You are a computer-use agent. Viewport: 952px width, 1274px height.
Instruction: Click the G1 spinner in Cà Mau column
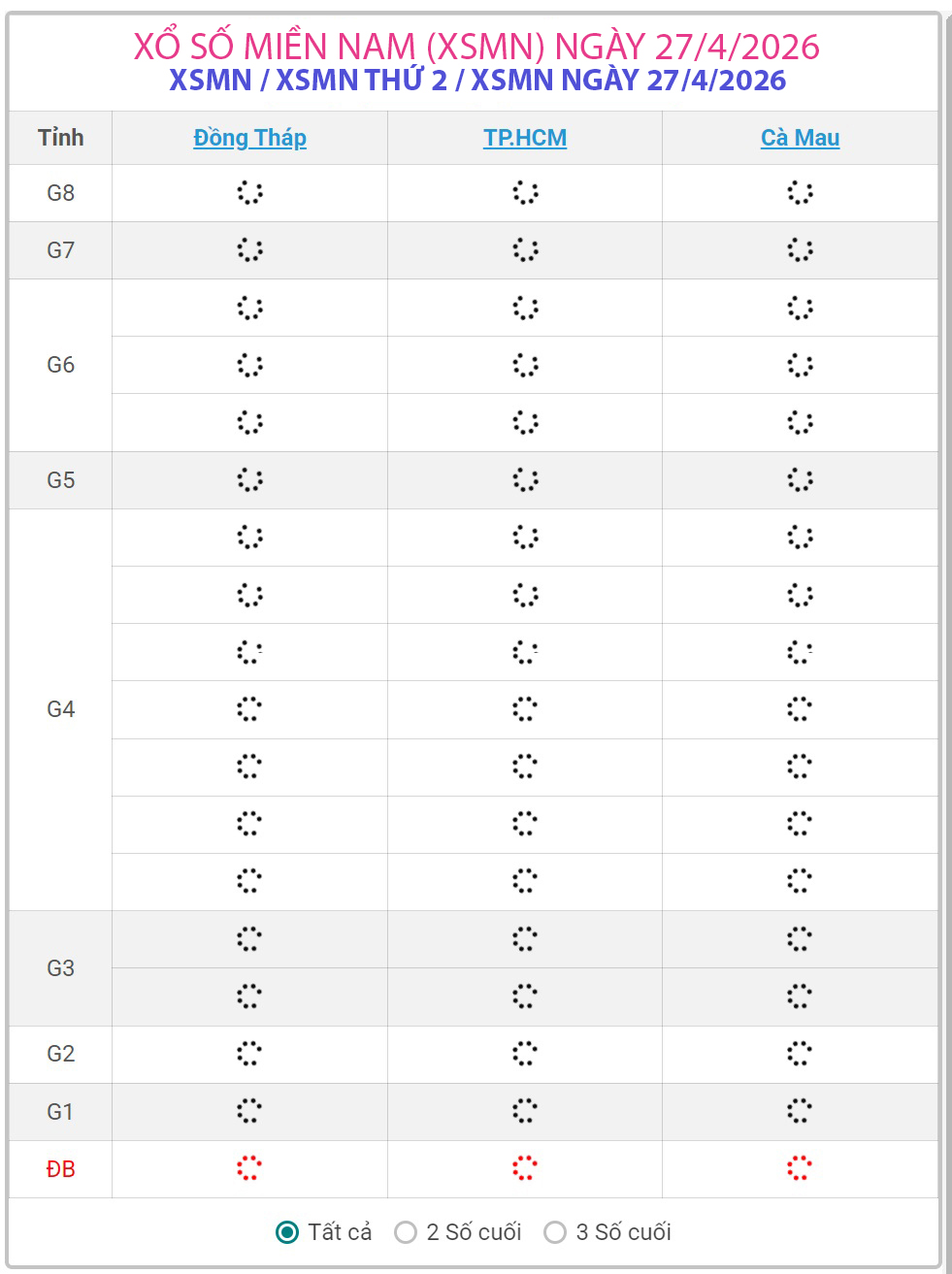pyautogui.click(x=800, y=1111)
